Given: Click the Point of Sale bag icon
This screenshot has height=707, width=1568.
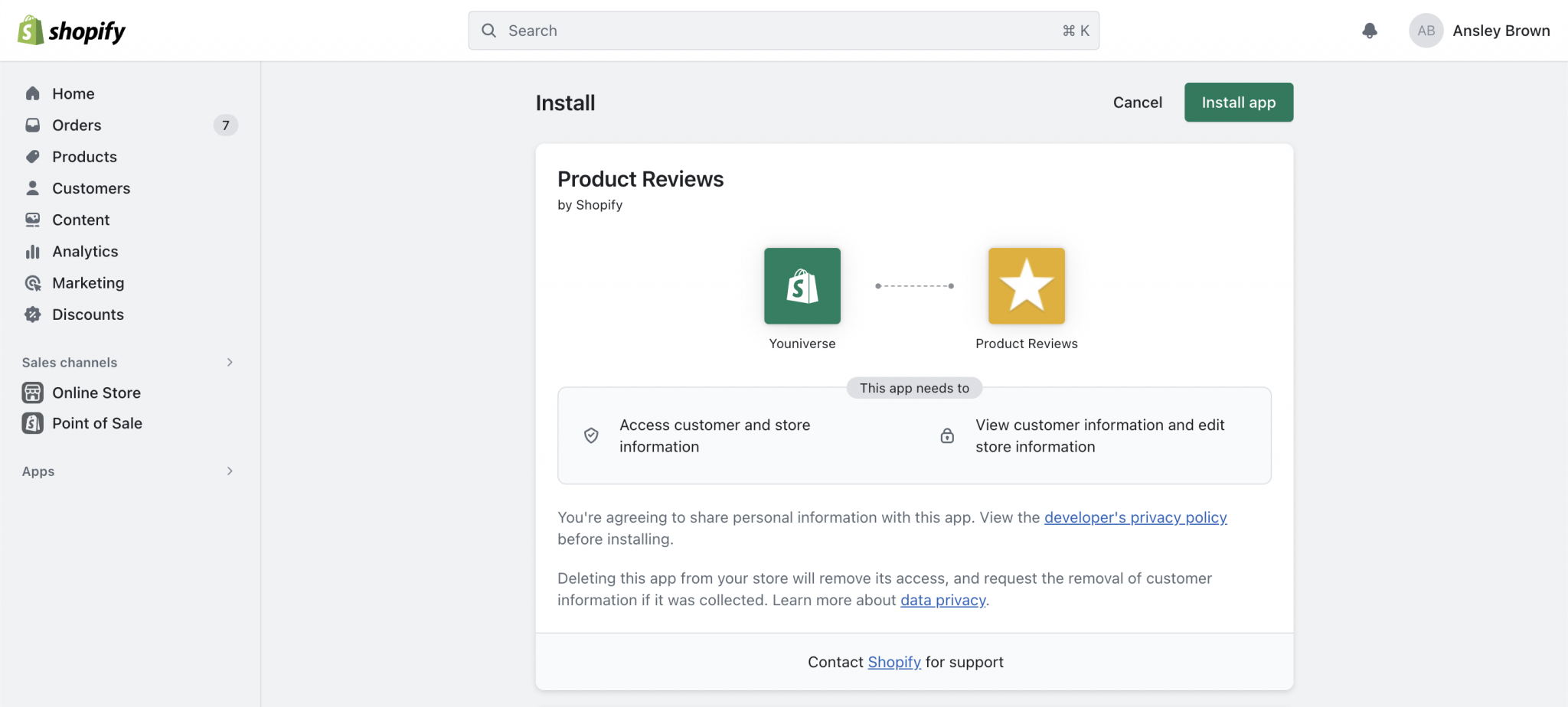Looking at the screenshot, I should pos(33,423).
